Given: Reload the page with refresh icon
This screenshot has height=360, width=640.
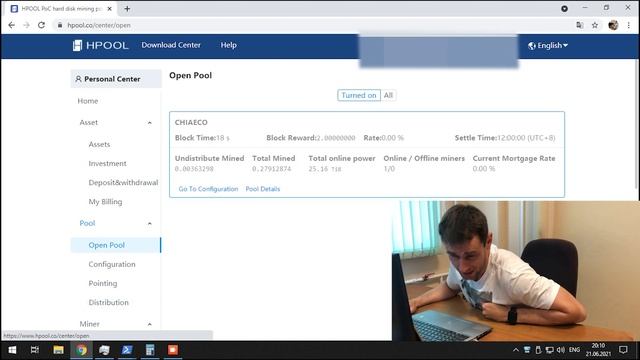Looking at the screenshot, I should click(41, 25).
